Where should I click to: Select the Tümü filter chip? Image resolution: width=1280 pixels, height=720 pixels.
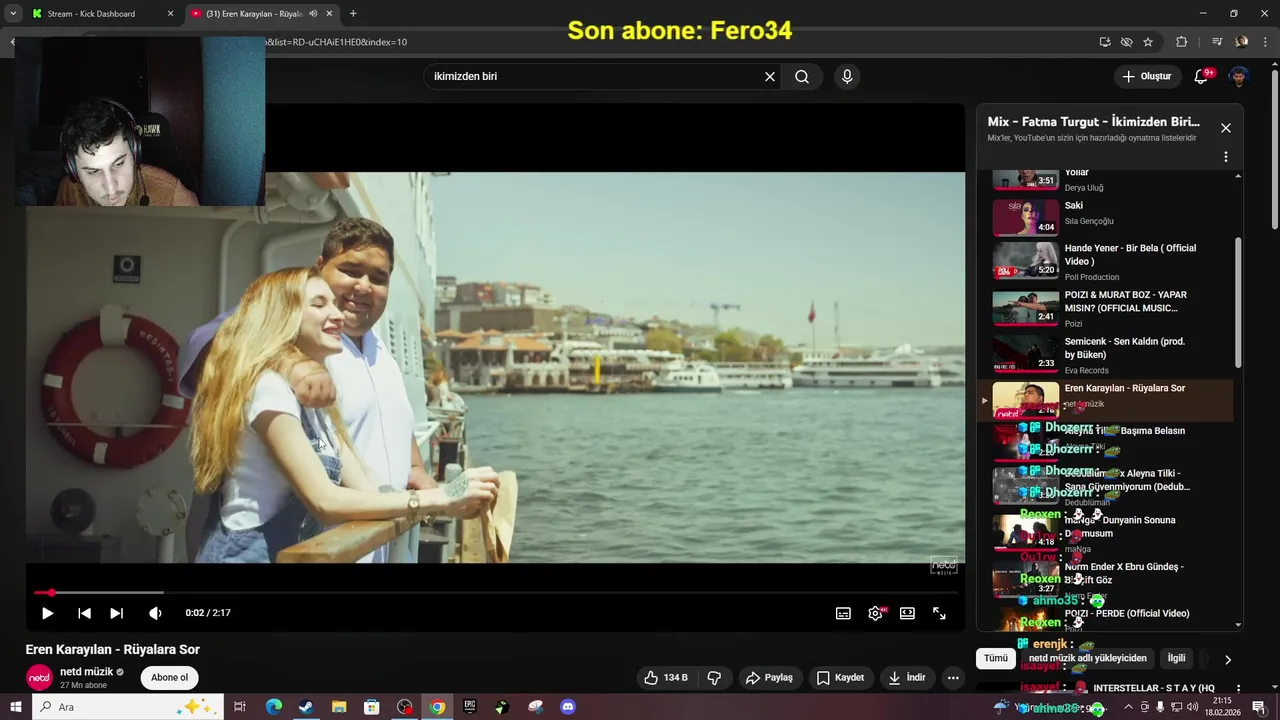996,658
